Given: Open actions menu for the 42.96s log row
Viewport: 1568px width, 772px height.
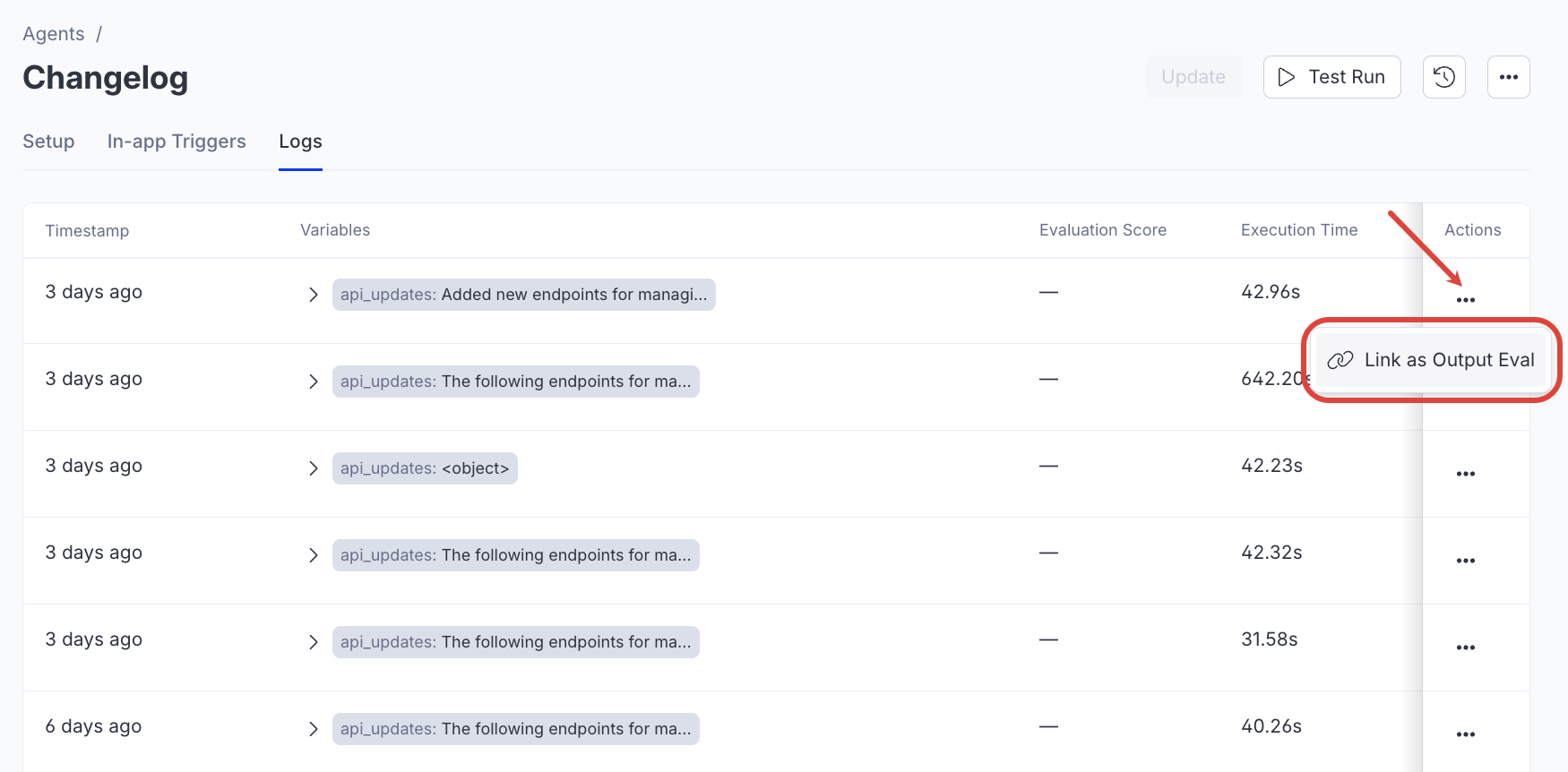Looking at the screenshot, I should (1465, 300).
